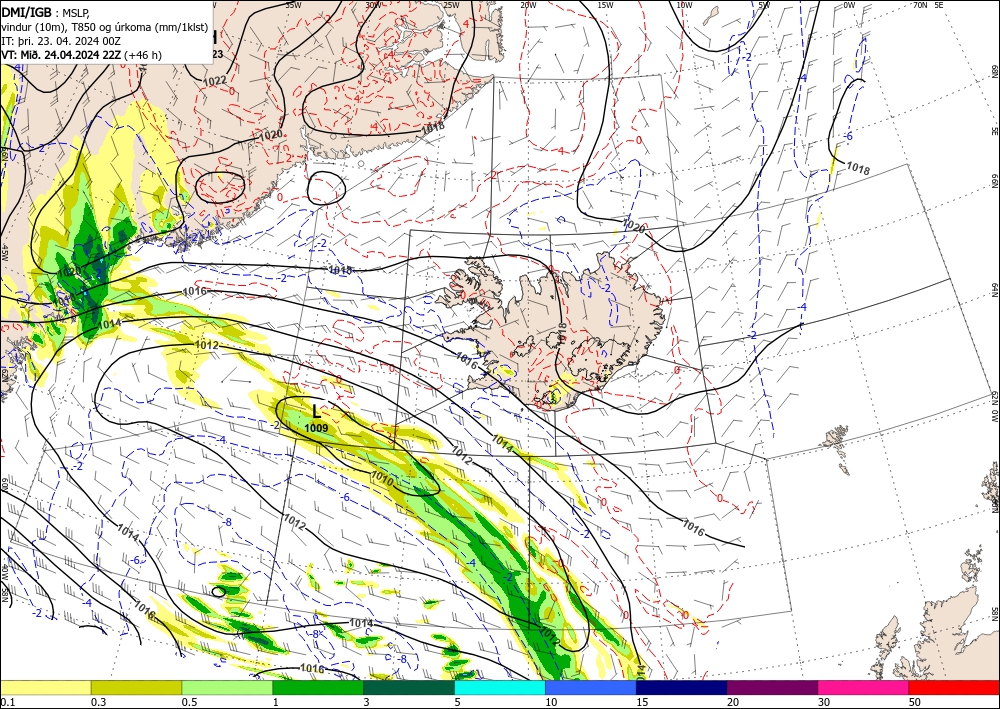Pick the cyan 5–10 mm legend swatch
The height and width of the screenshot is (709, 1000).
[500, 687]
